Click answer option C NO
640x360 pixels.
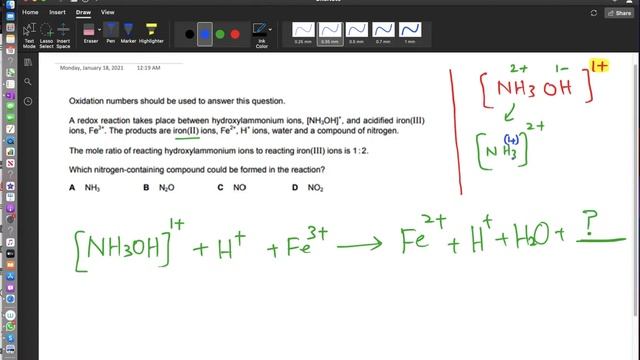(x=232, y=188)
